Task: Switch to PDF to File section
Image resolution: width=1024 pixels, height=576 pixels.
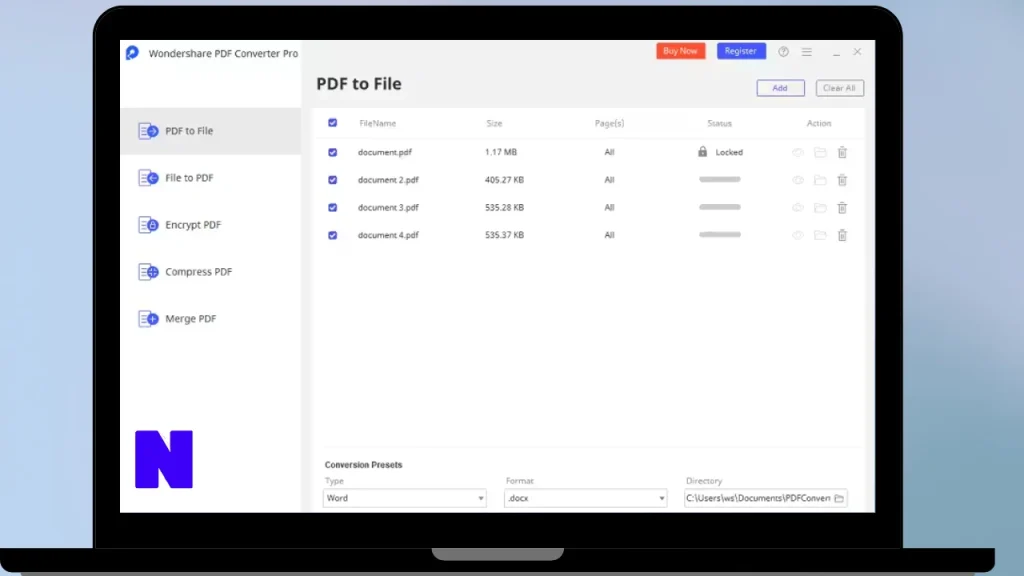Action: [211, 131]
